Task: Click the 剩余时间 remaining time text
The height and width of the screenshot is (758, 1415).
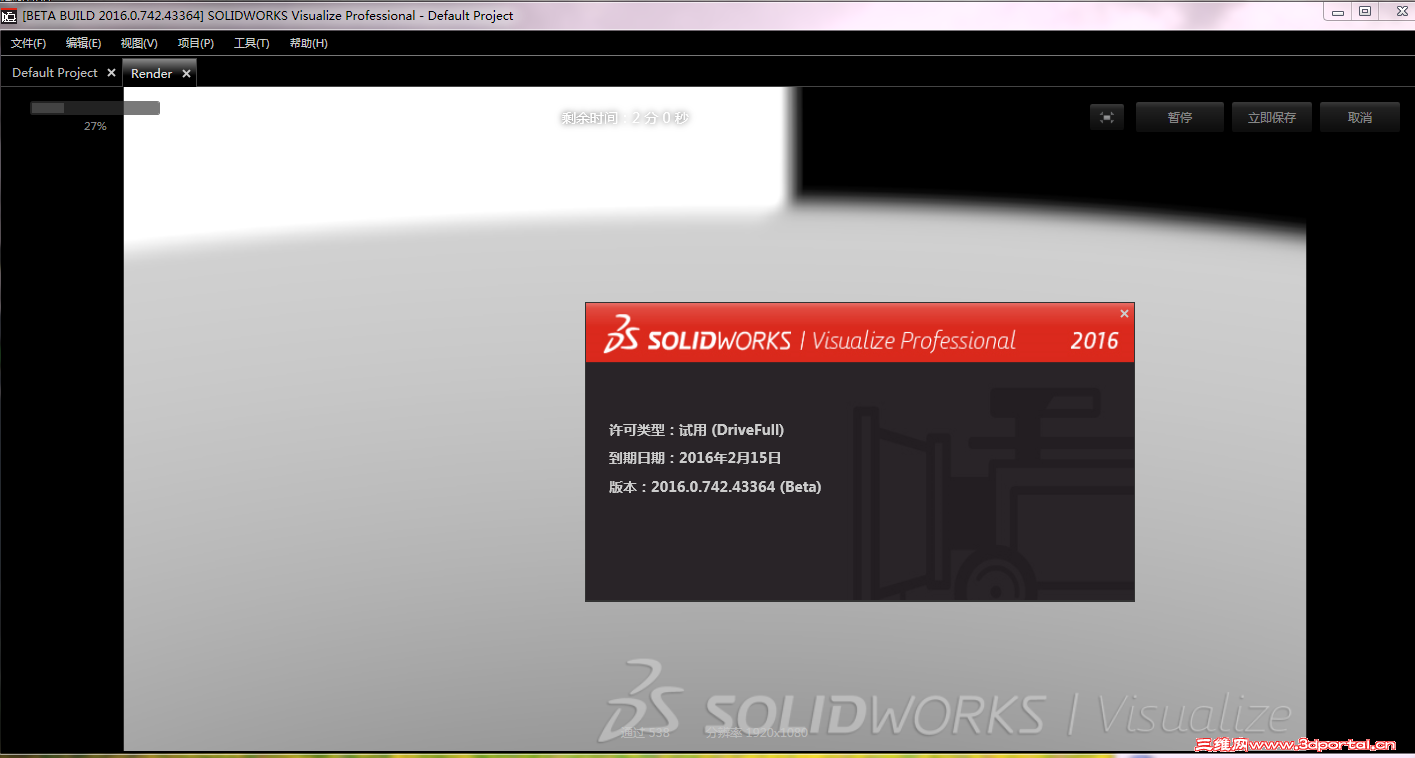Action: 625,118
